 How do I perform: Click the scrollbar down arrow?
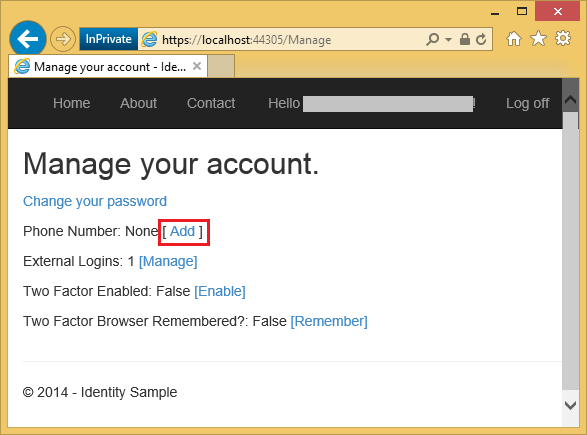(570, 405)
